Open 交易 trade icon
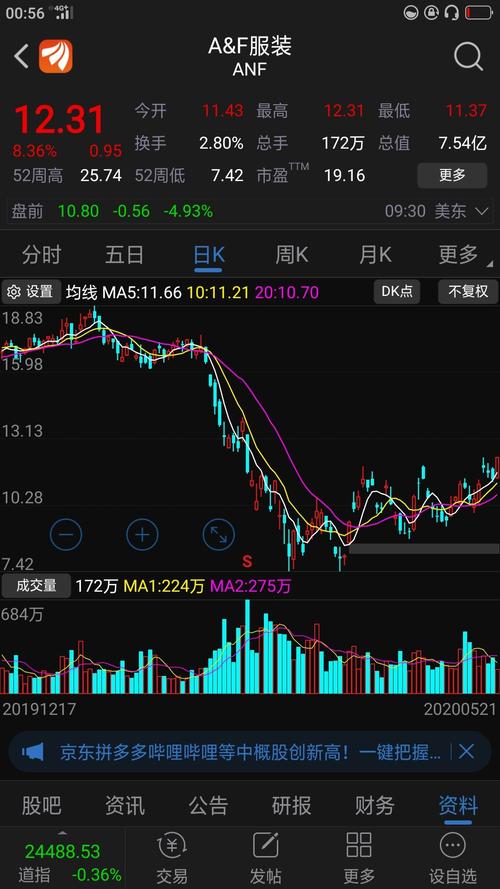Viewport: 500px width, 889px height. tap(172, 858)
